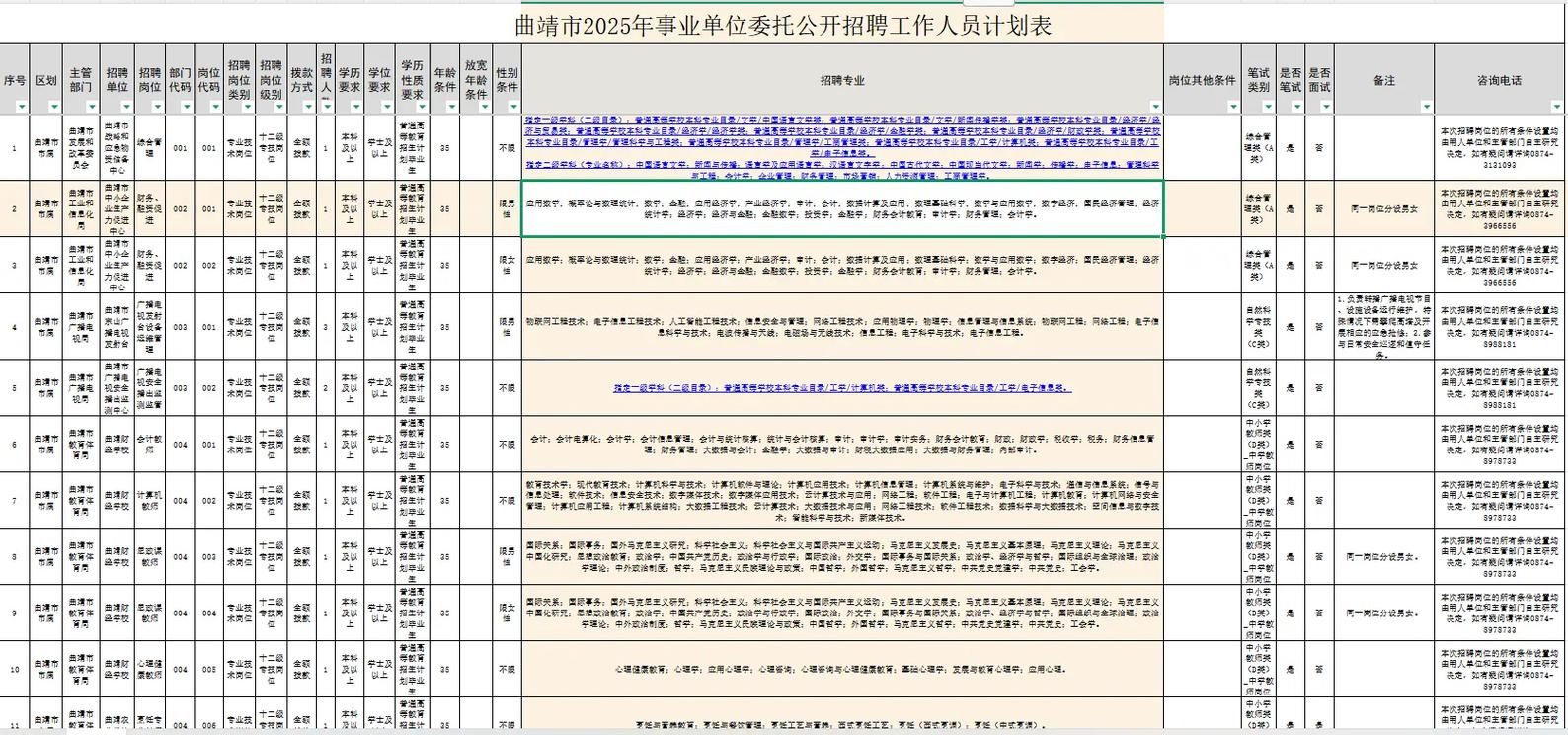Select the 综合管理 position cell in row 1
Viewport: 1568px width, 735px height.
(x=150, y=148)
